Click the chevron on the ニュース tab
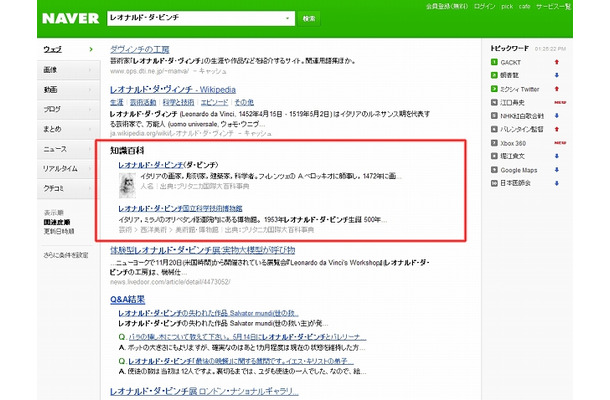 [x=90, y=149]
